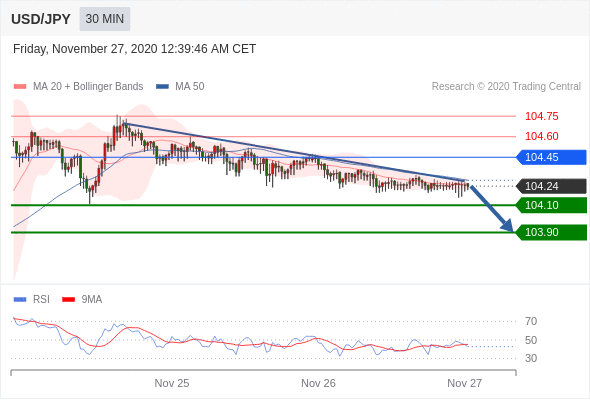Click the Nov 26 date axis label

click(x=318, y=383)
